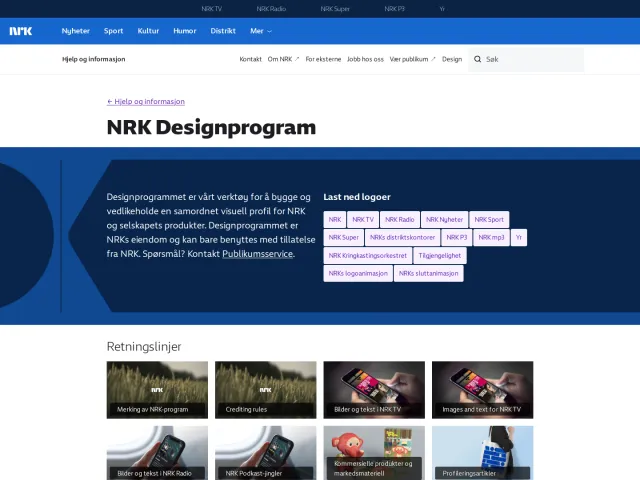Open the Sport section
Viewport: 640px width, 480px height.
click(113, 31)
